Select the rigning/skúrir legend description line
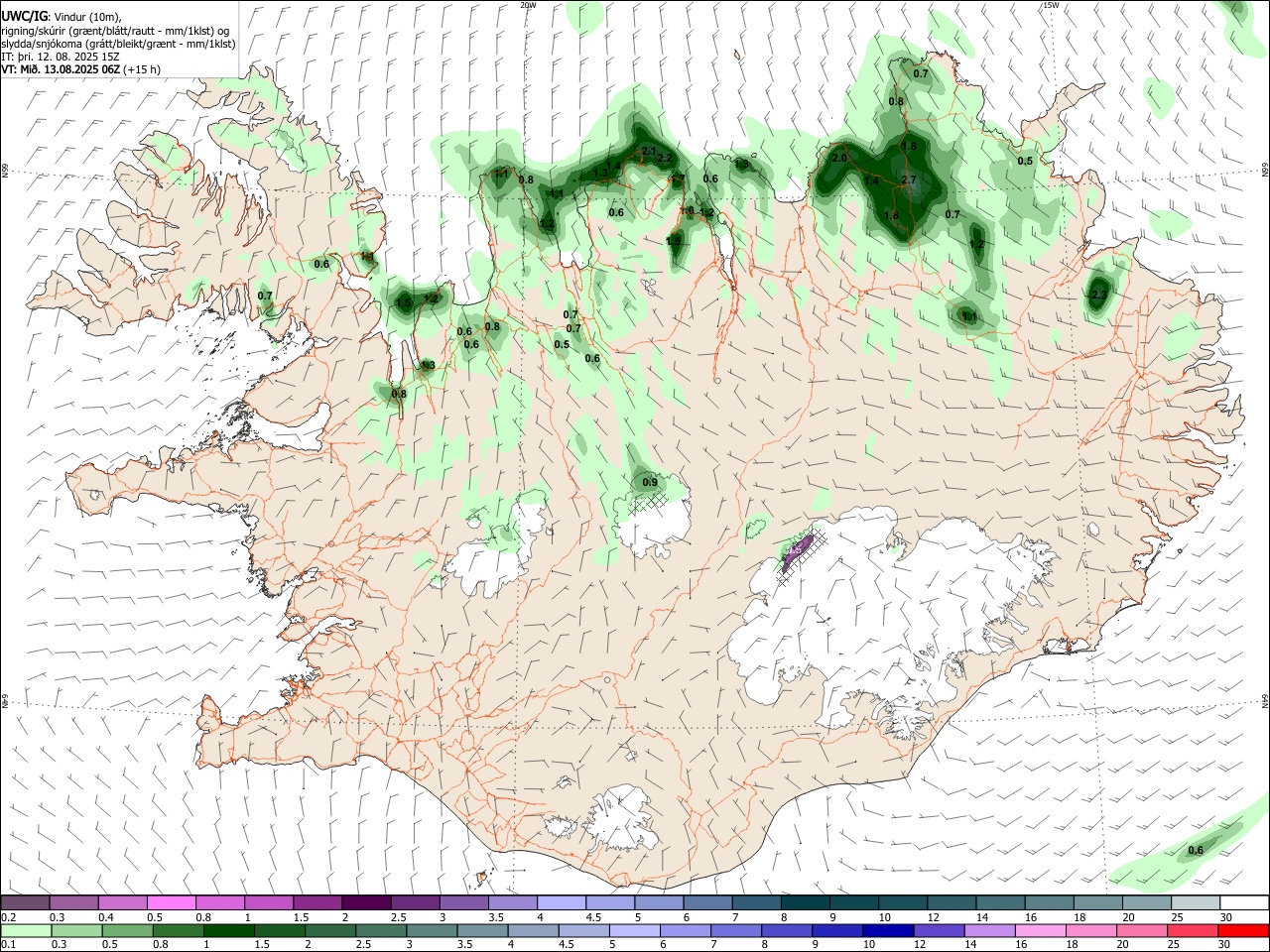The image size is (1270, 952). click(x=115, y=31)
